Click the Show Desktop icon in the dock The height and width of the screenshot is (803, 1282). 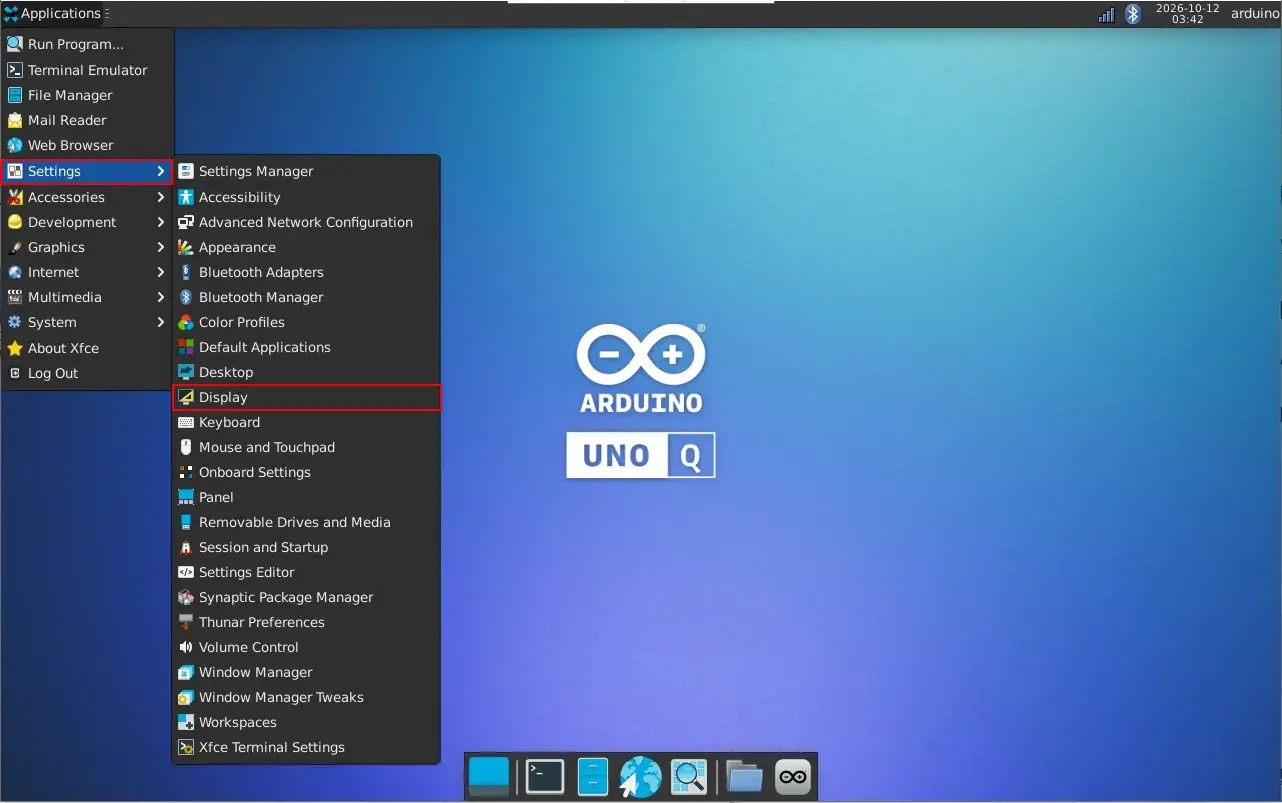coord(489,777)
